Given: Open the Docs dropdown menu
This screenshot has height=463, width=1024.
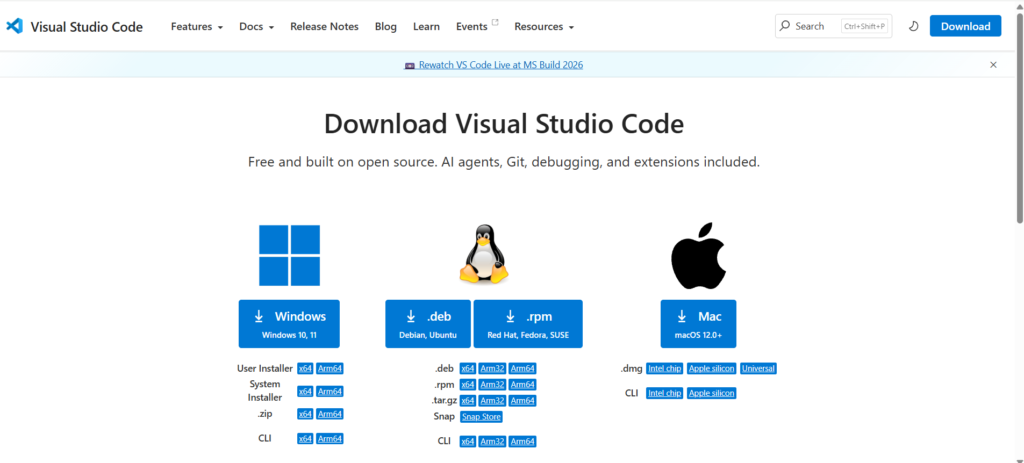Looking at the screenshot, I should click(x=257, y=26).
